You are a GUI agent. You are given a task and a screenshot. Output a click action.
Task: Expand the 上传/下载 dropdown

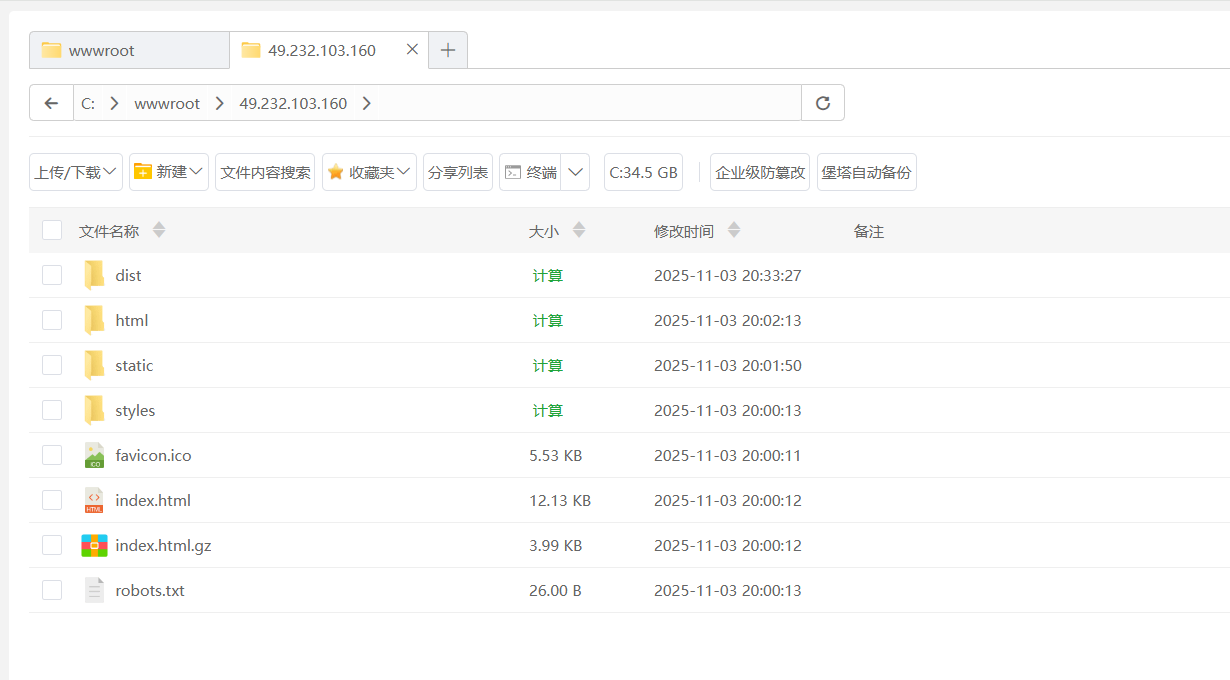pos(76,172)
